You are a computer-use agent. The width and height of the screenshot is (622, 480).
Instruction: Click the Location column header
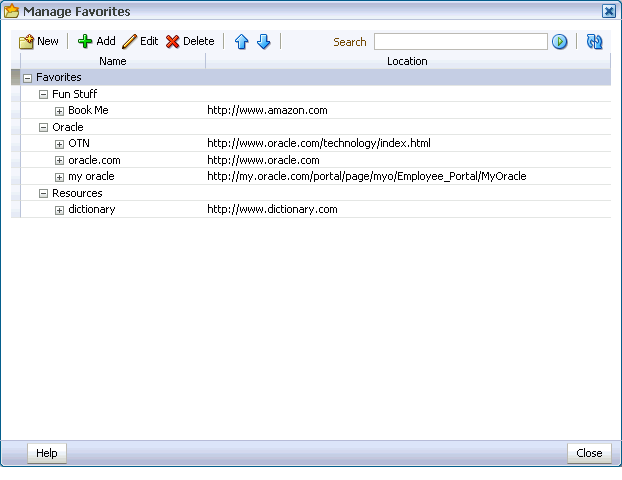[407, 61]
